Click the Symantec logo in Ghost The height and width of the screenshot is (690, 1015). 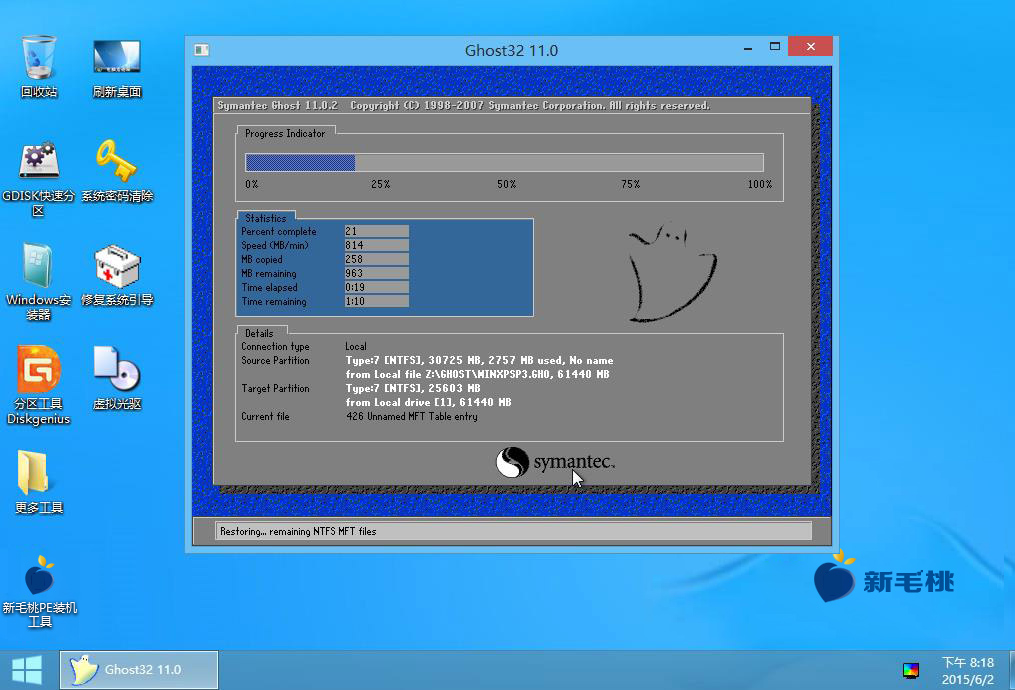[x=555, y=462]
